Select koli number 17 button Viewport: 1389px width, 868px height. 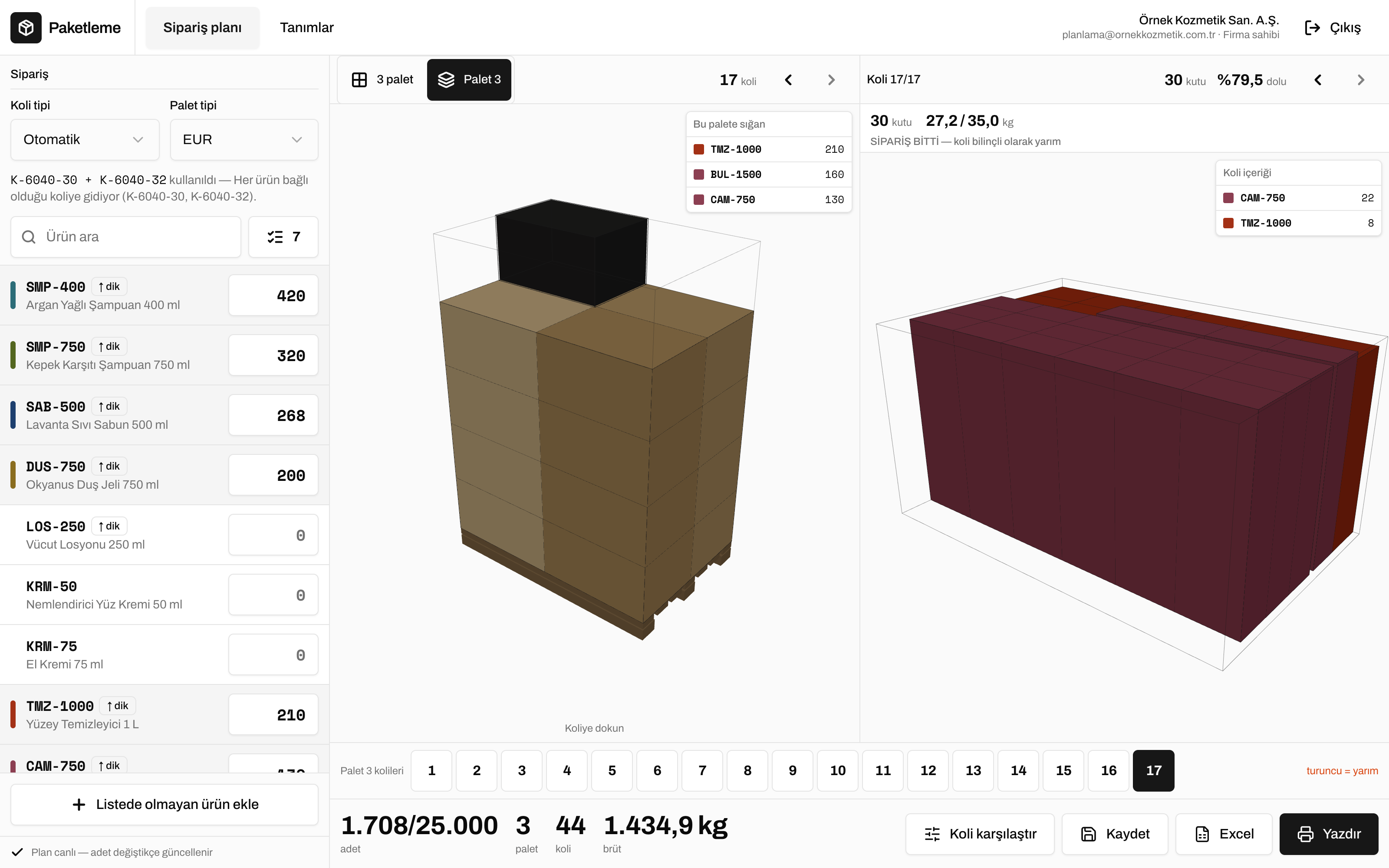[1154, 770]
